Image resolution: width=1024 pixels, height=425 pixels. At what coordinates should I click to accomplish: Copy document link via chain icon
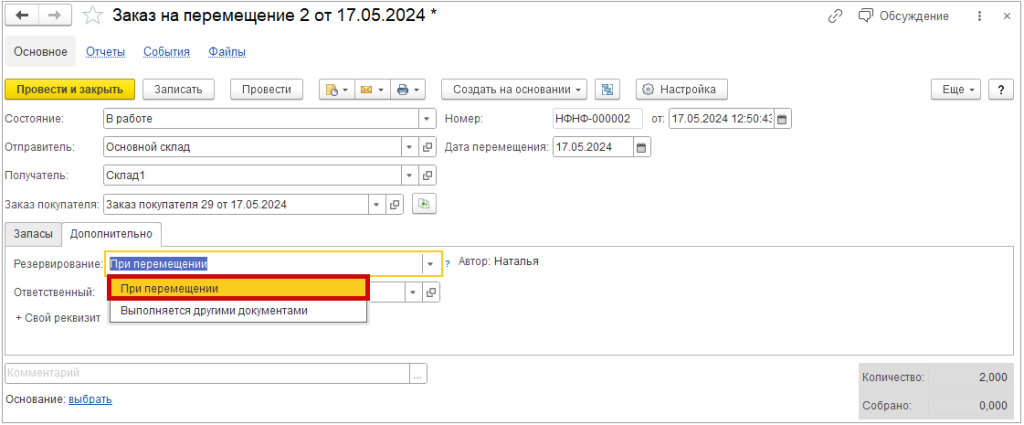click(x=835, y=16)
